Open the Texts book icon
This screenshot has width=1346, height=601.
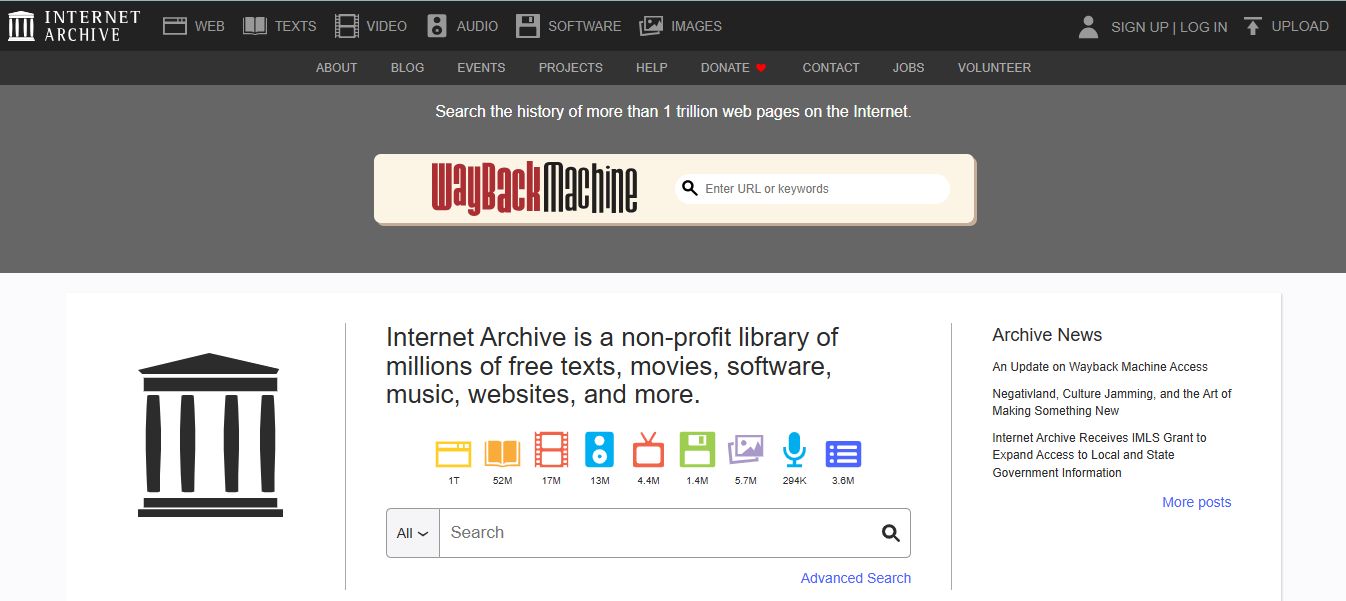(x=255, y=26)
